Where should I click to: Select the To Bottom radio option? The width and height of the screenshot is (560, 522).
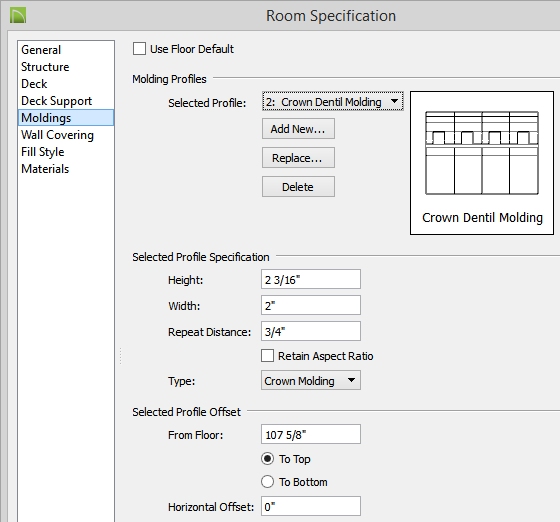[x=268, y=482]
